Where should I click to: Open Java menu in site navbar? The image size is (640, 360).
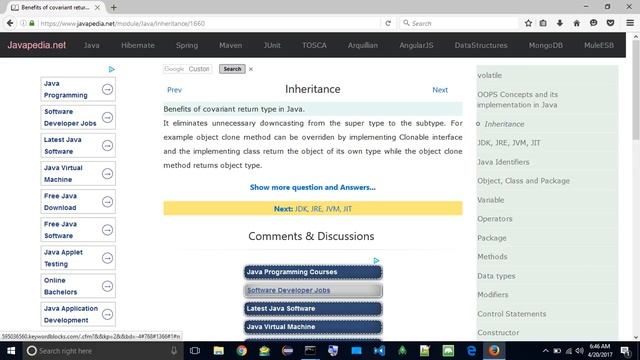91,45
